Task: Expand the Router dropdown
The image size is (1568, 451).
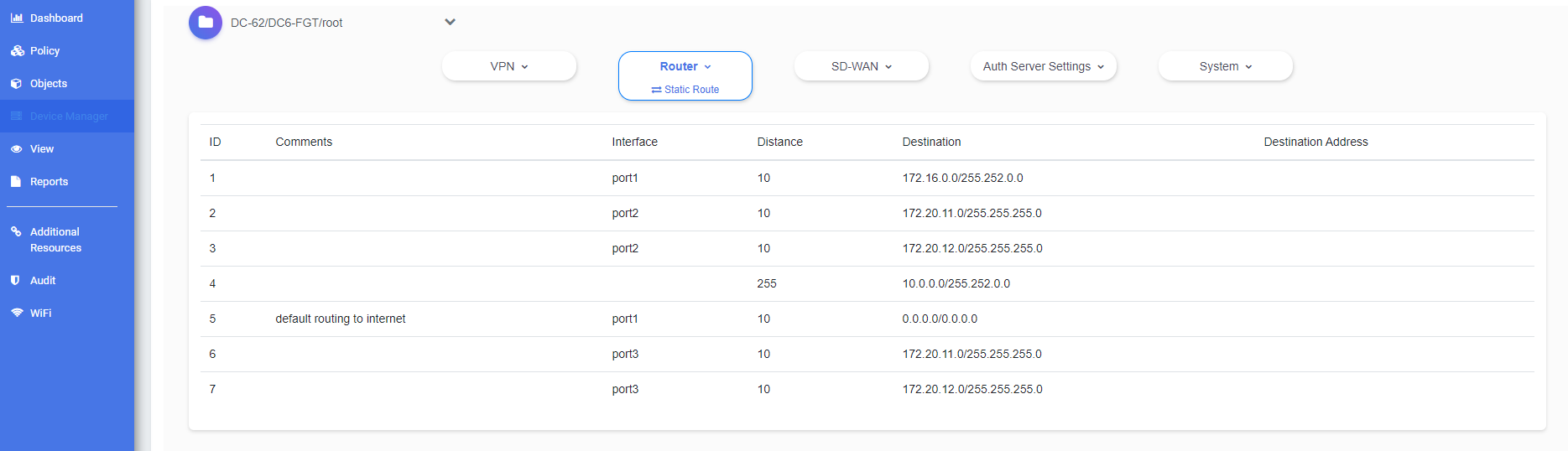Action: pyautogui.click(x=685, y=66)
